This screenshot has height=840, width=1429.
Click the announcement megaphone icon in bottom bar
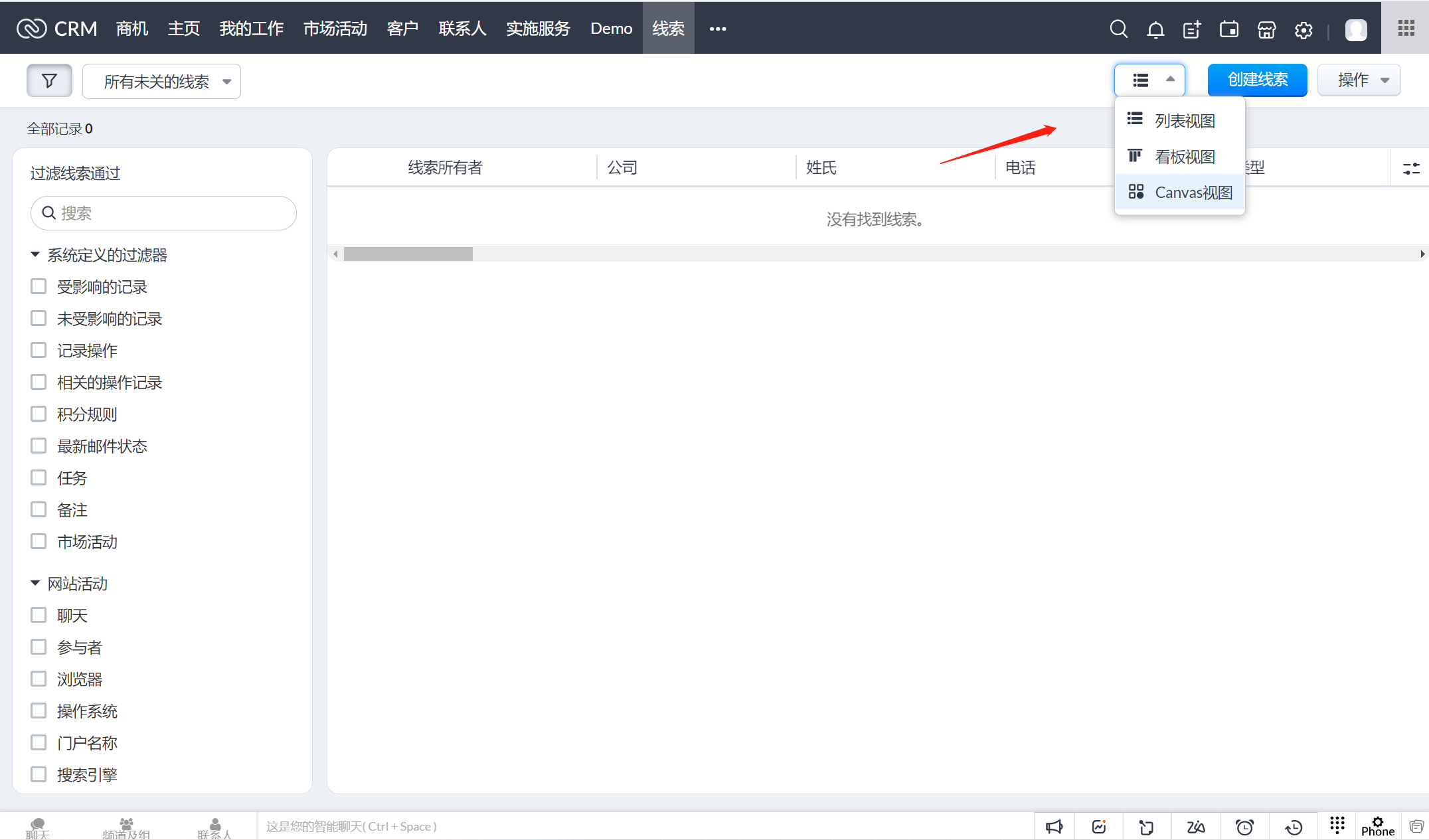click(x=1054, y=827)
